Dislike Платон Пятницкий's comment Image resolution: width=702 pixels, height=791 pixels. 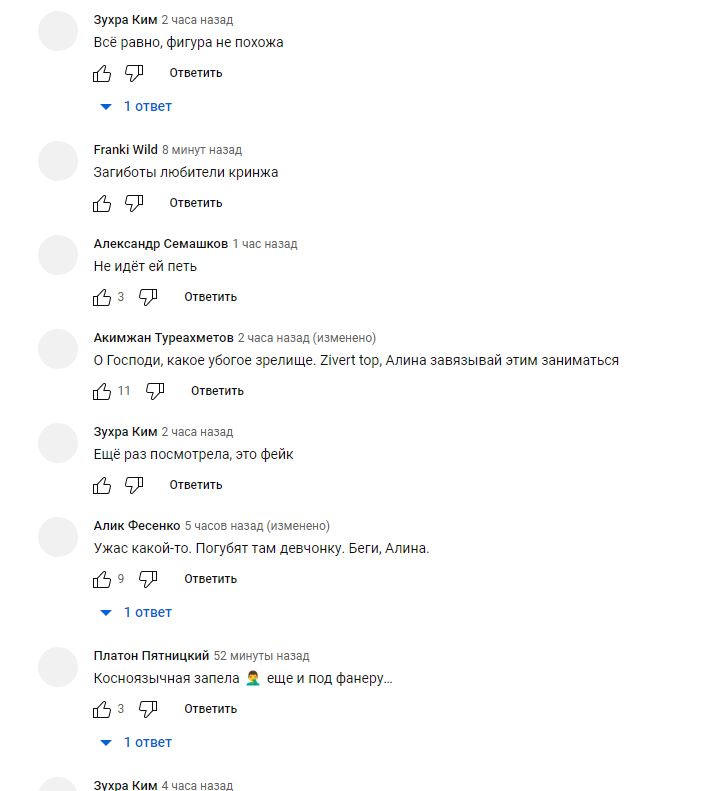(x=148, y=709)
